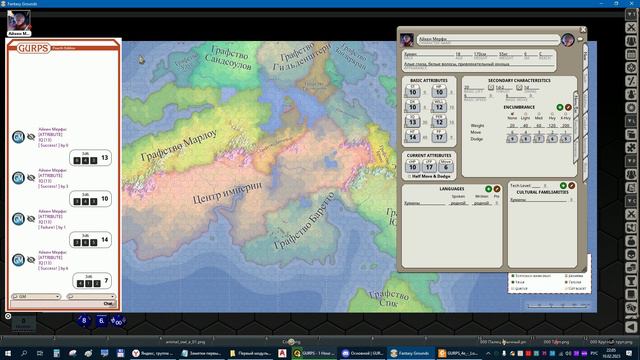Switch to the Fantasy Grounds taskbar item
The width and height of the screenshot is (640, 360).
pos(411,353)
